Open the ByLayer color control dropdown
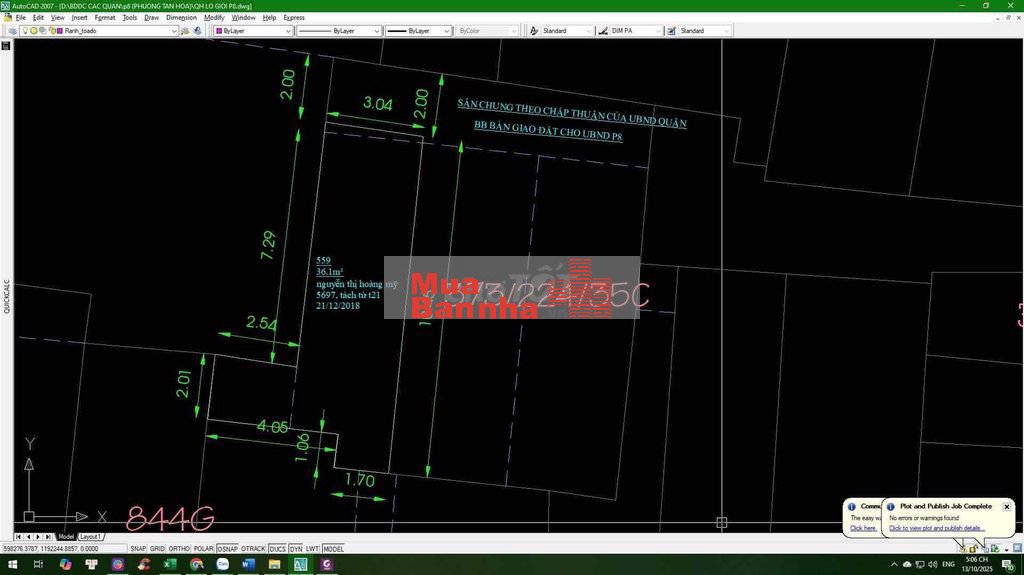Image resolution: width=1024 pixels, height=575 pixels. click(288, 31)
